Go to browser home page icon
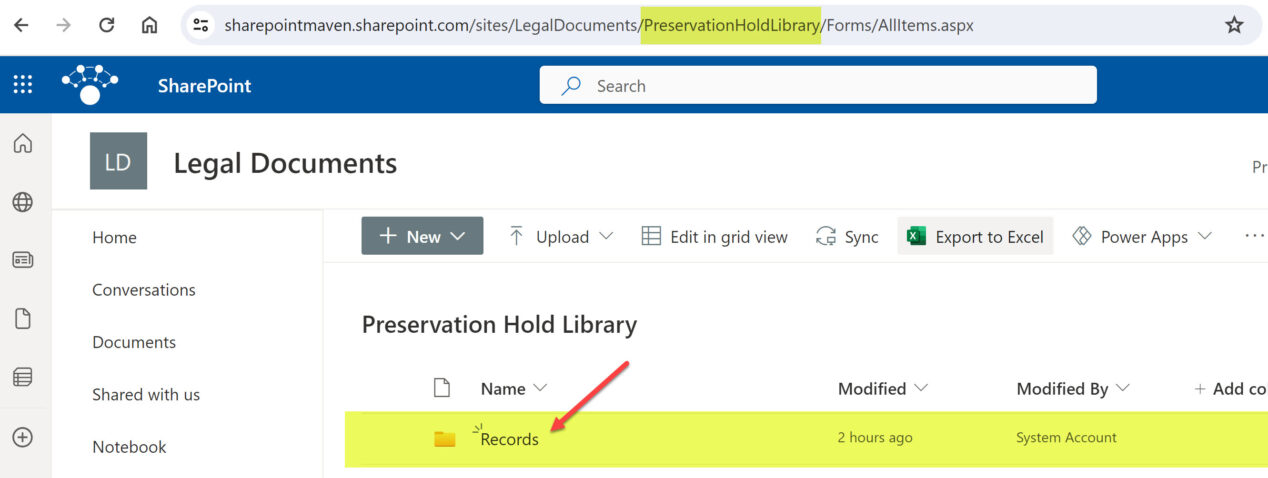This screenshot has height=478, width=1268. point(149,25)
